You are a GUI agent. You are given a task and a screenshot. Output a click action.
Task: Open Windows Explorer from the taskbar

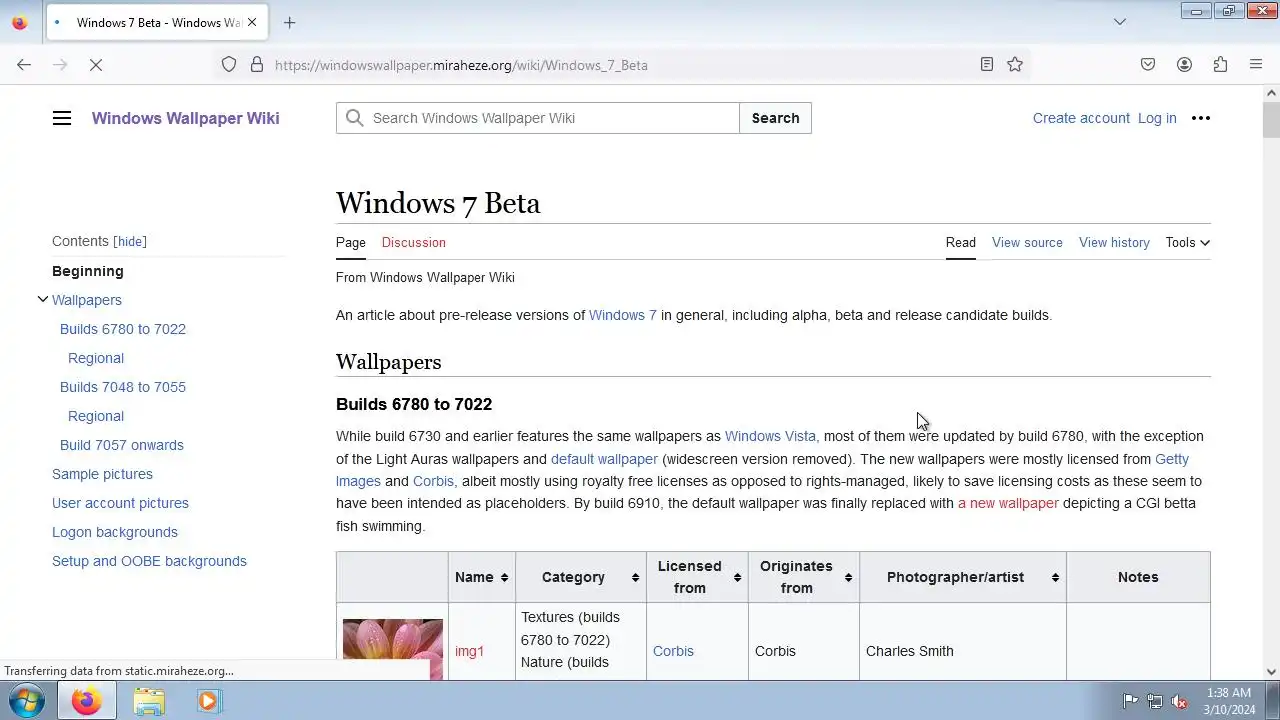tap(149, 701)
